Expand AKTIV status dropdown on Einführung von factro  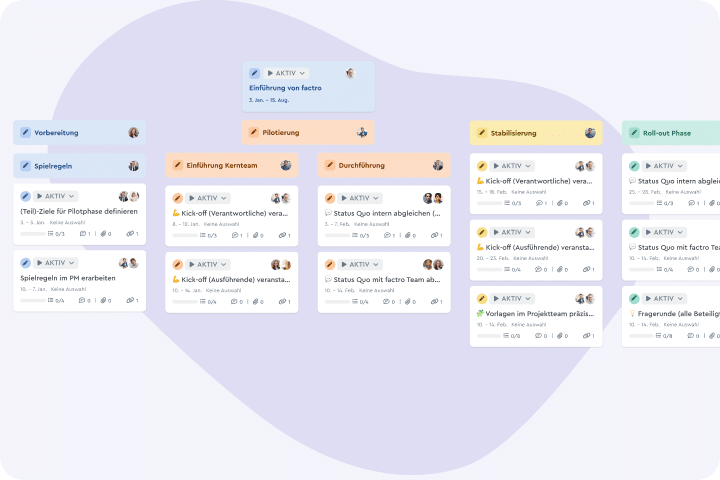286,73
